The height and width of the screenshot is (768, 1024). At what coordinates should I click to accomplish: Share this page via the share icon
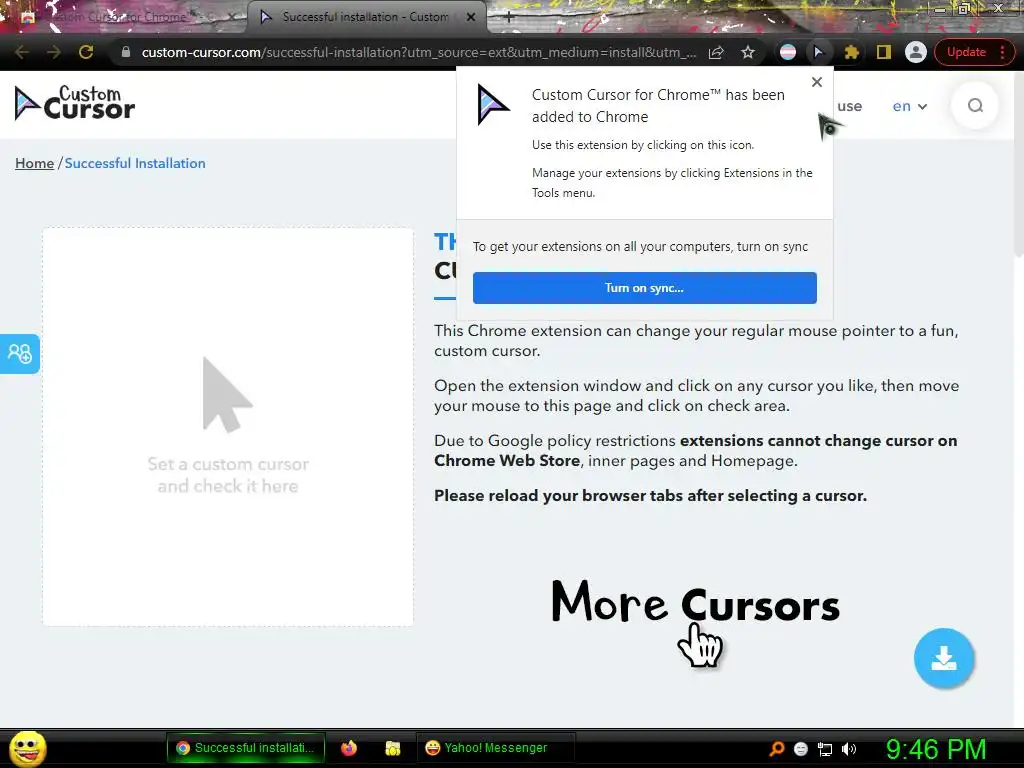click(716, 52)
